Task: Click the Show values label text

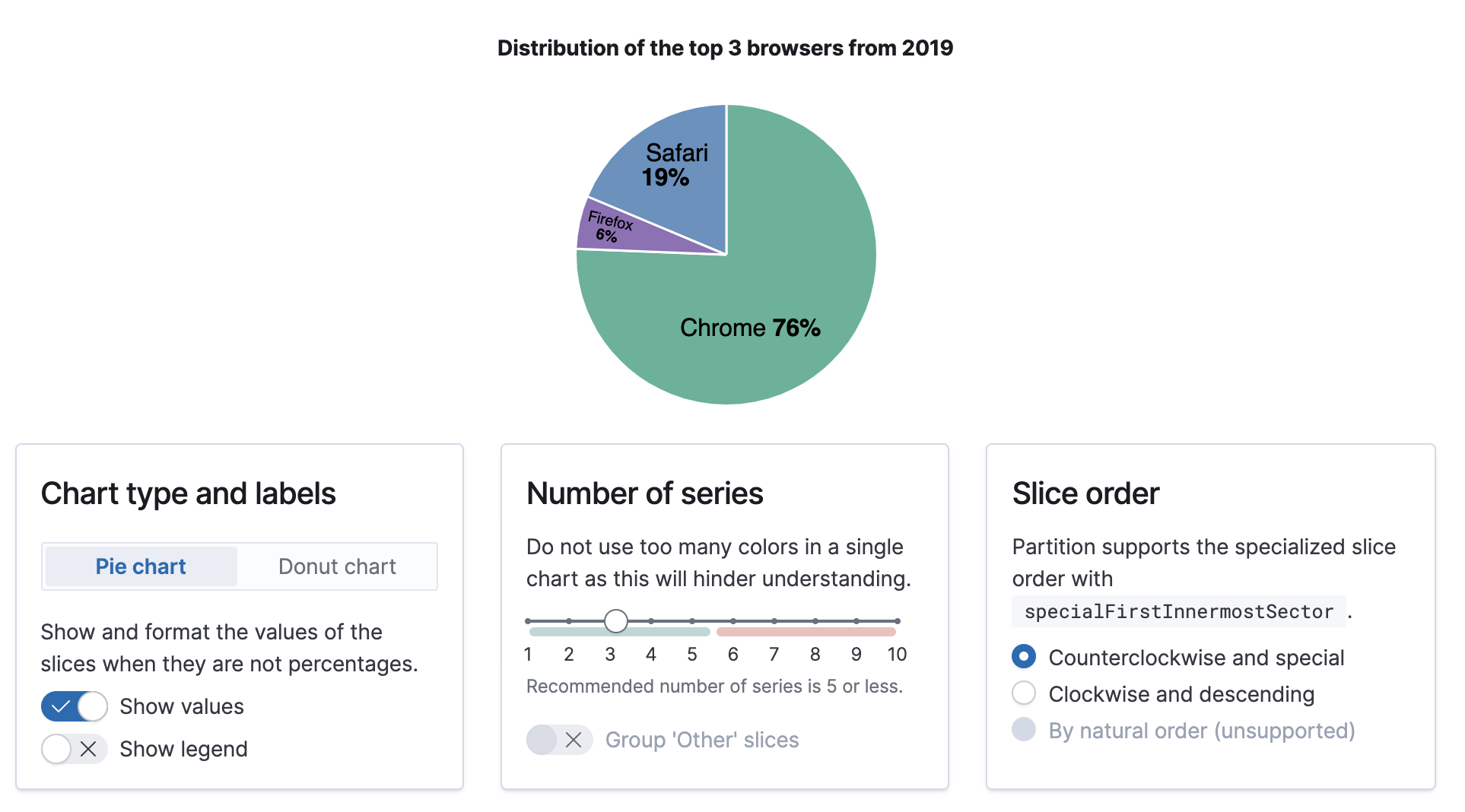Action: 182,706
